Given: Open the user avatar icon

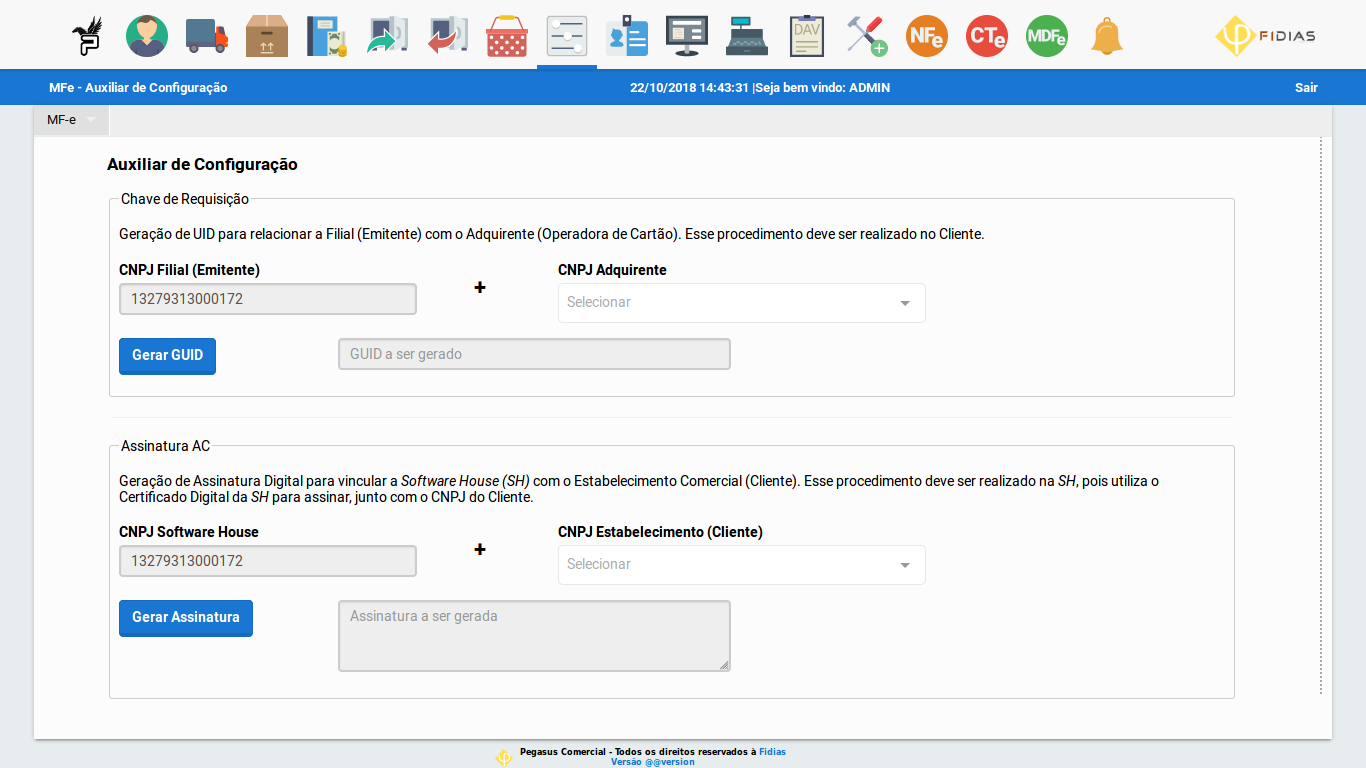Looking at the screenshot, I should 147,36.
